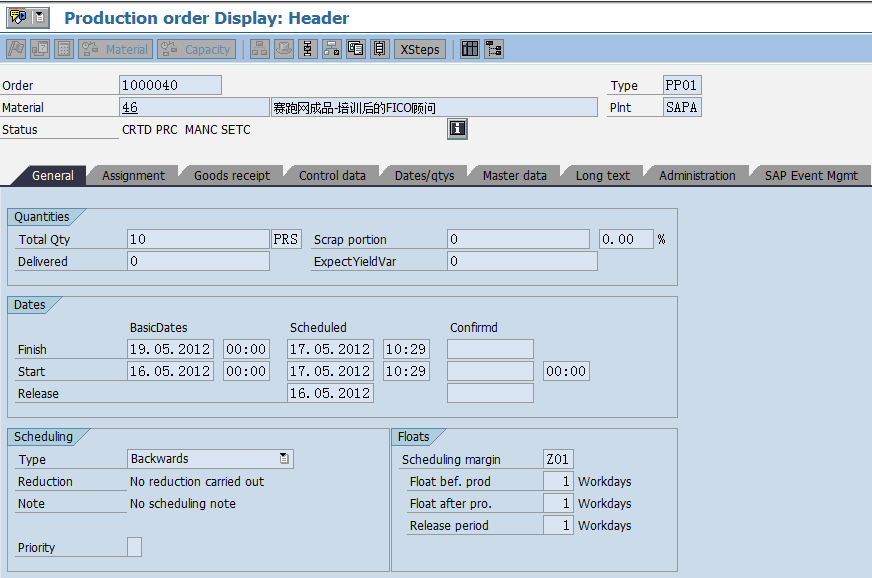The height and width of the screenshot is (578, 872).
Task: Click the Material availability button
Action: (116, 49)
